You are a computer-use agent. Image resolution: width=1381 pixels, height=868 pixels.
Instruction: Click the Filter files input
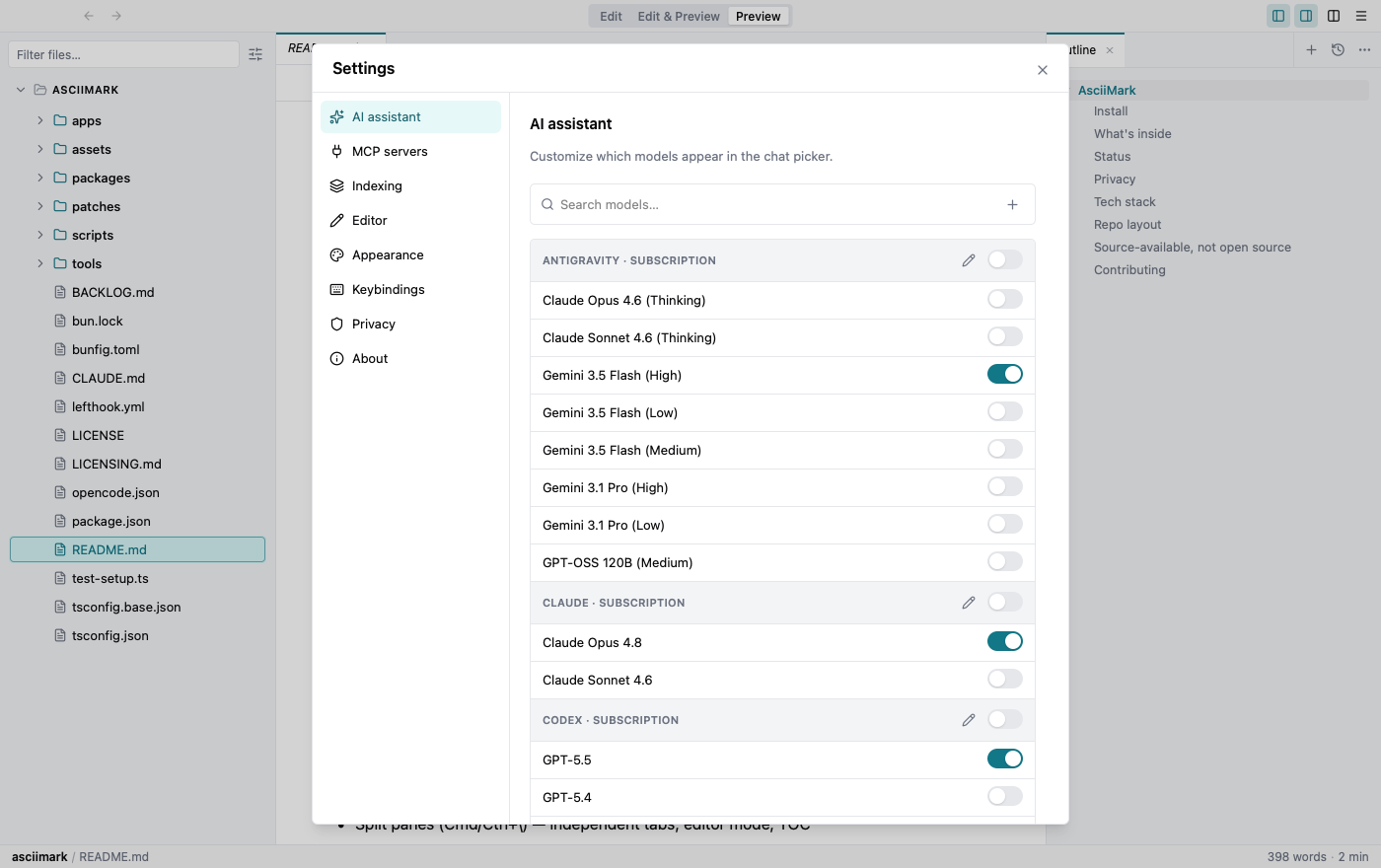tap(123, 54)
